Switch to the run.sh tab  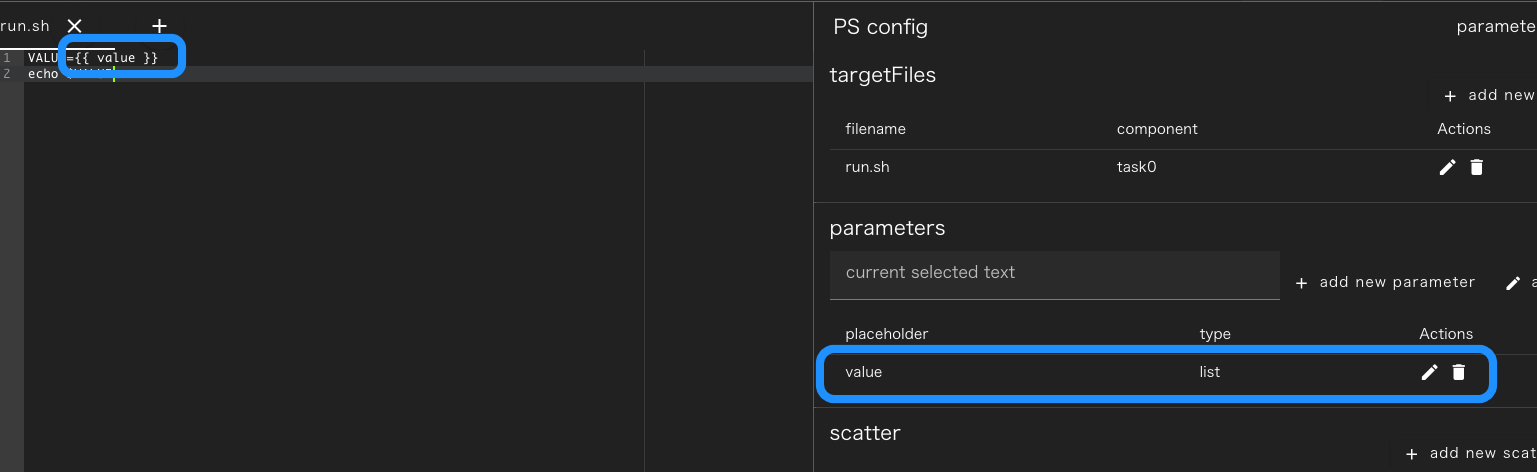click(25, 26)
